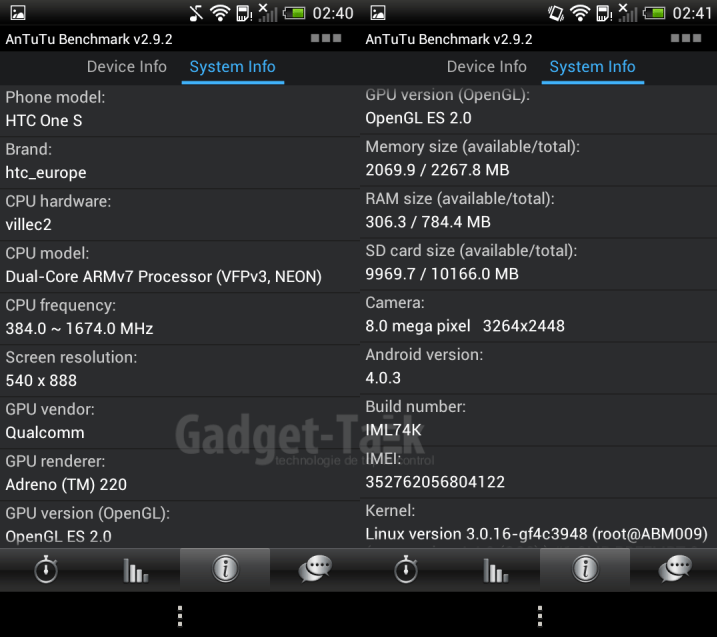Select the info tab icon in right screenshot
717x637 pixels.
click(x=585, y=569)
